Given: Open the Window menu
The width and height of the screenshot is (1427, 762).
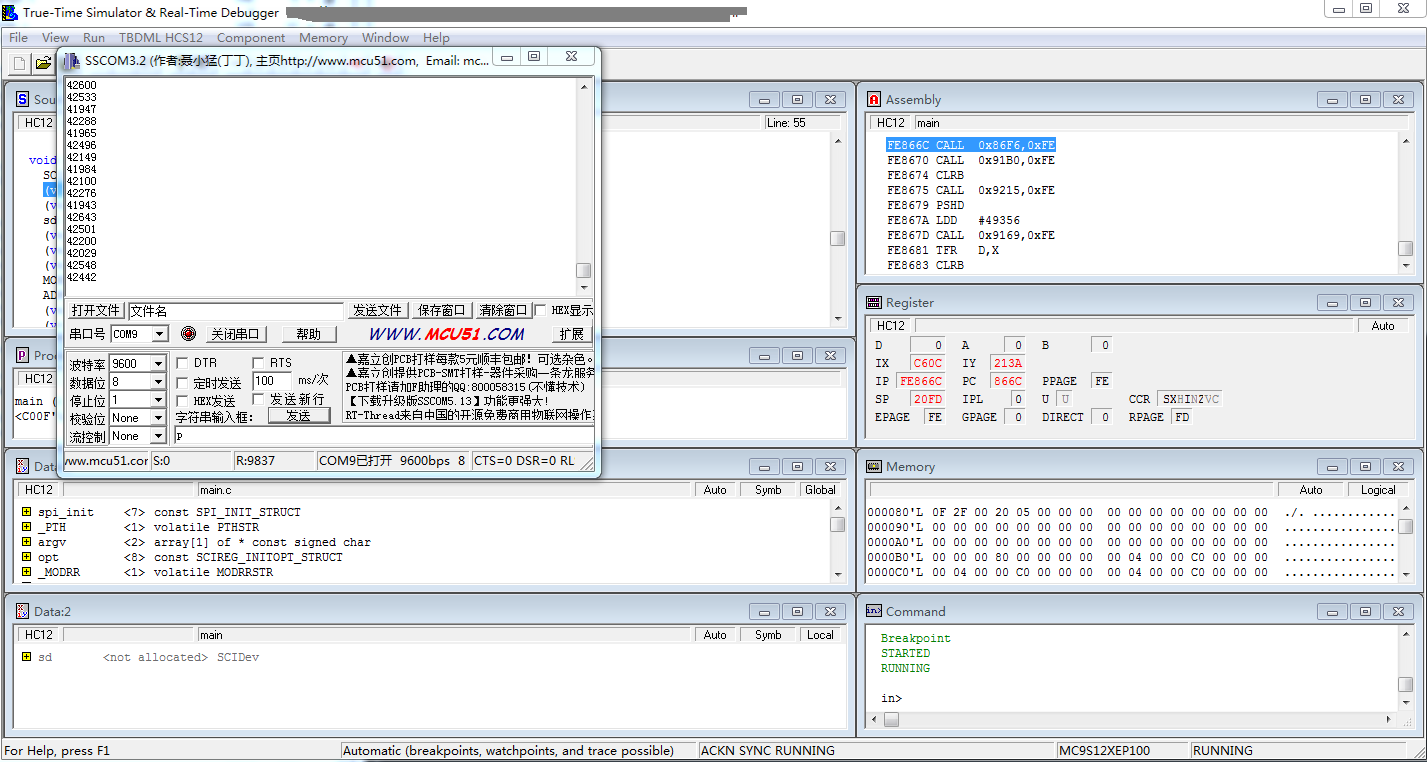Looking at the screenshot, I should click(385, 38).
